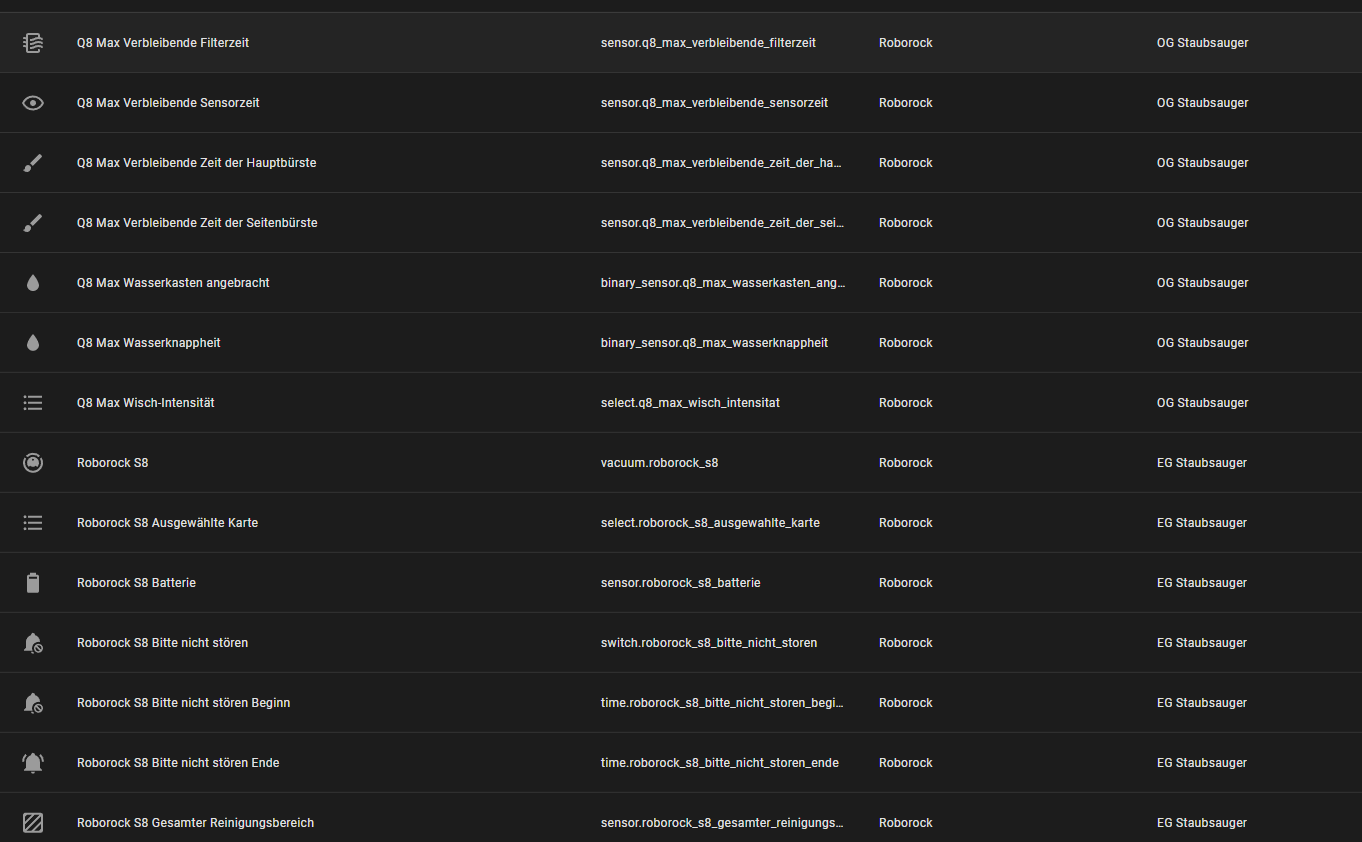Image resolution: width=1362 pixels, height=842 pixels.
Task: Click OG Staubsauger in the Seitenbürste row
Action: [1203, 223]
